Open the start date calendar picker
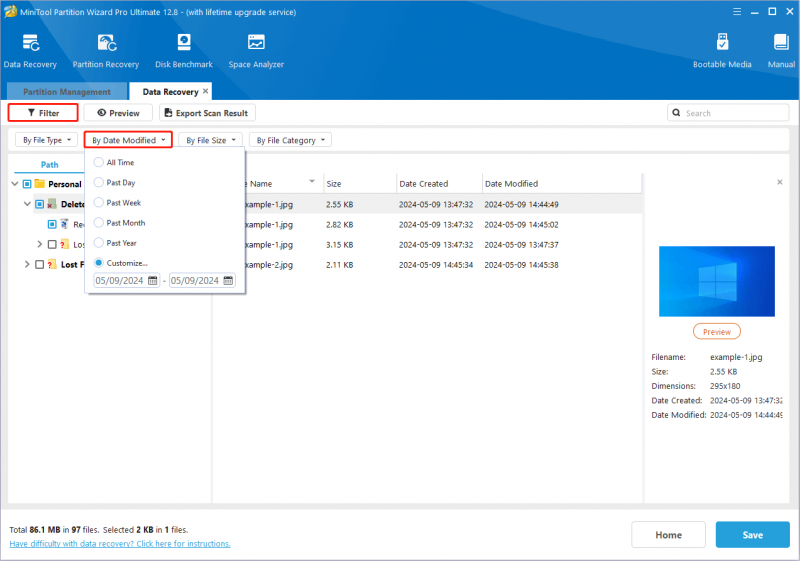 click(153, 280)
